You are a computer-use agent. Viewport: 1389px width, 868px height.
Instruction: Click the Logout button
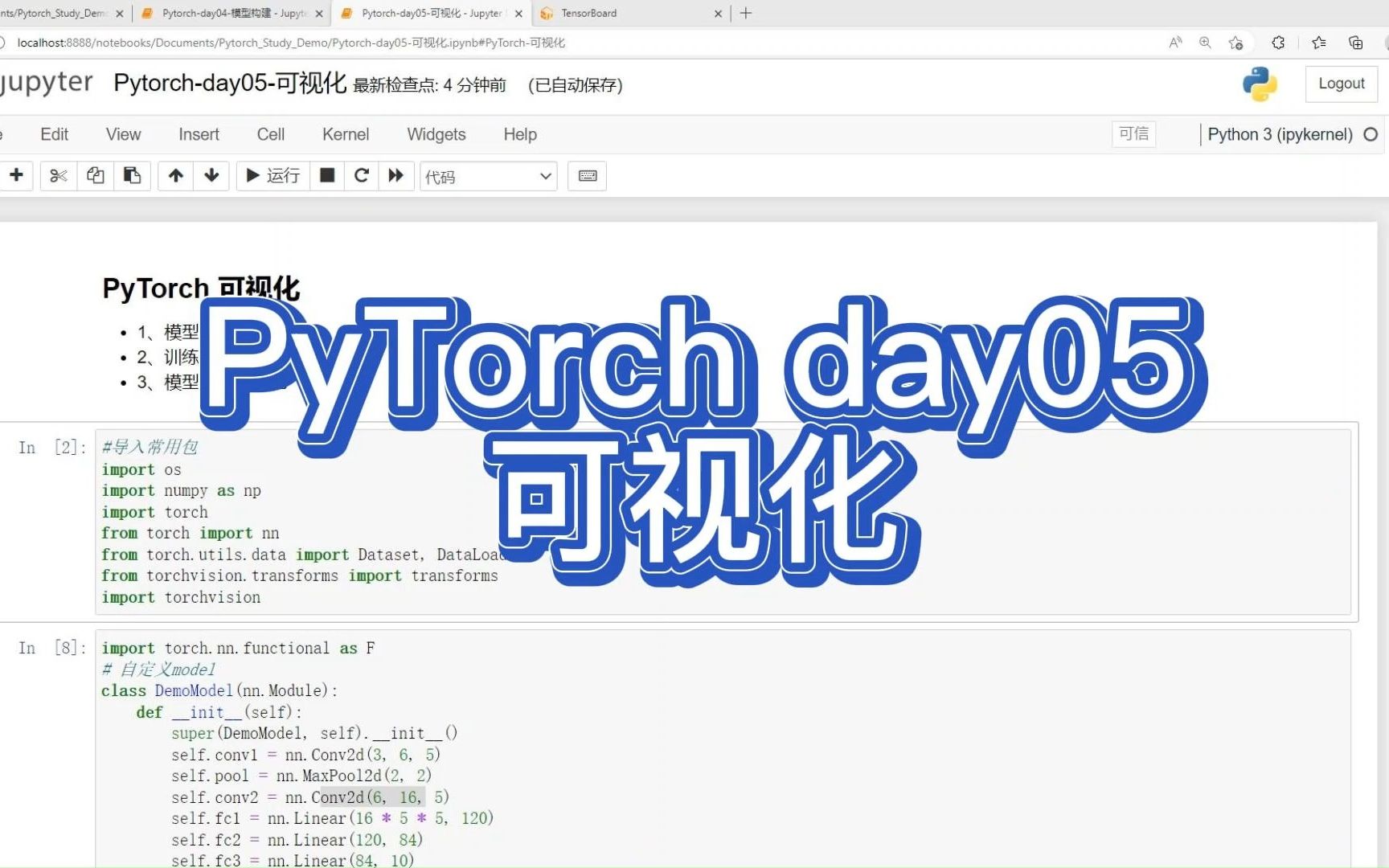pyautogui.click(x=1342, y=84)
